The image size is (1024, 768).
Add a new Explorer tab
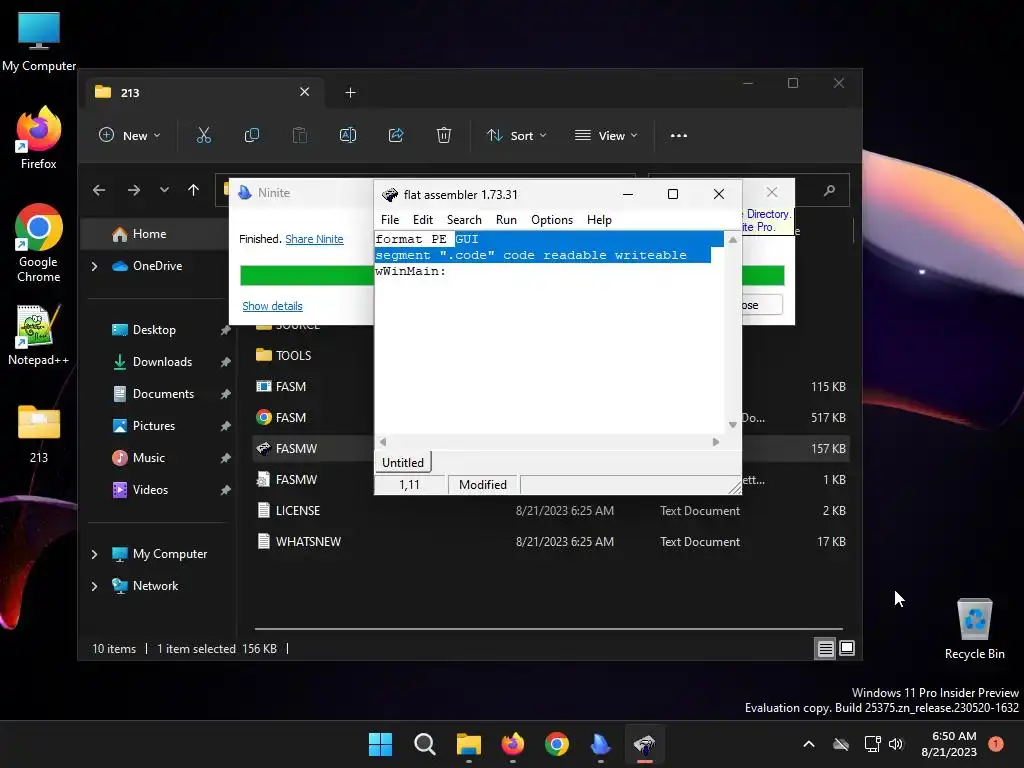(x=350, y=93)
